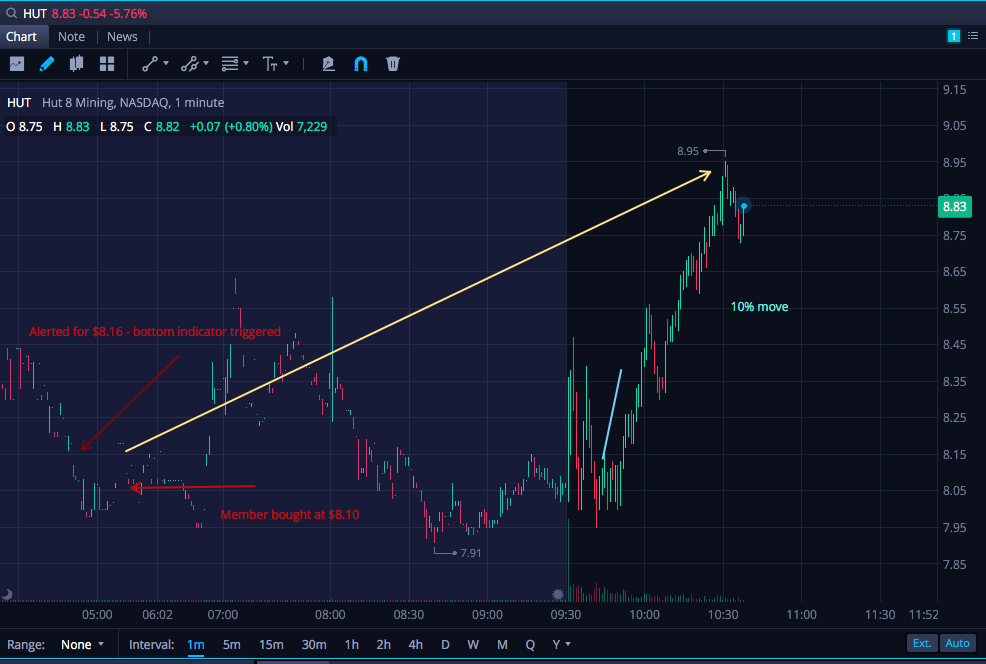
Task: Open the list menu icon at top right
Action: 973,36
